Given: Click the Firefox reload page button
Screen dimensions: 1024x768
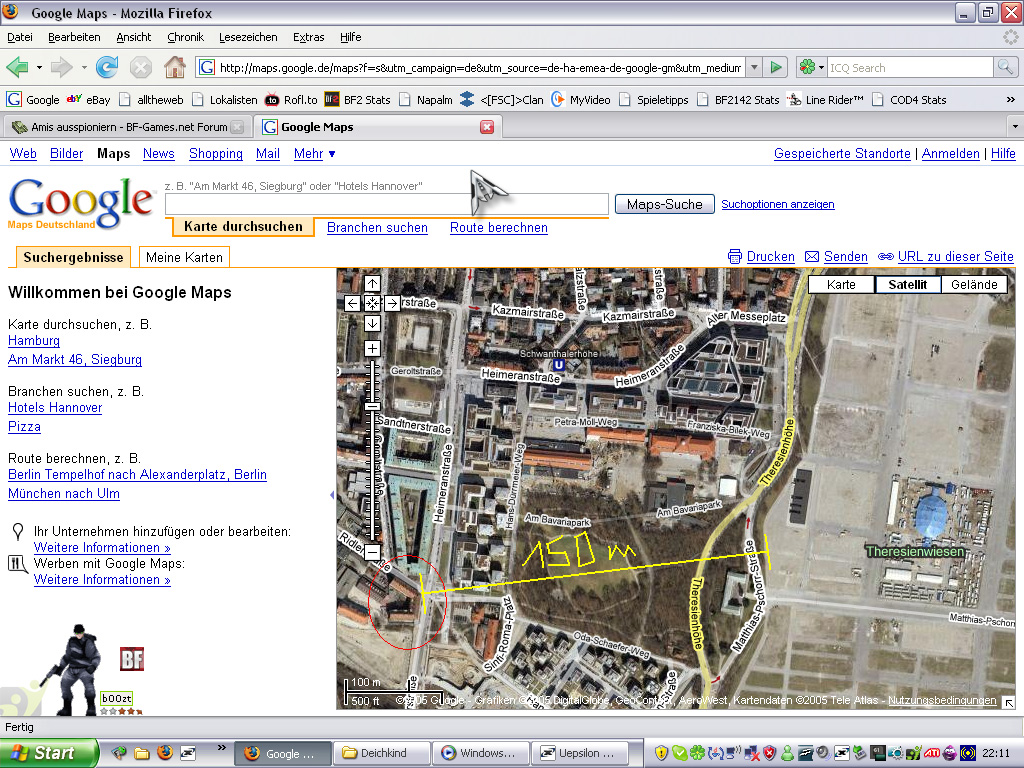Looking at the screenshot, I should (107, 67).
